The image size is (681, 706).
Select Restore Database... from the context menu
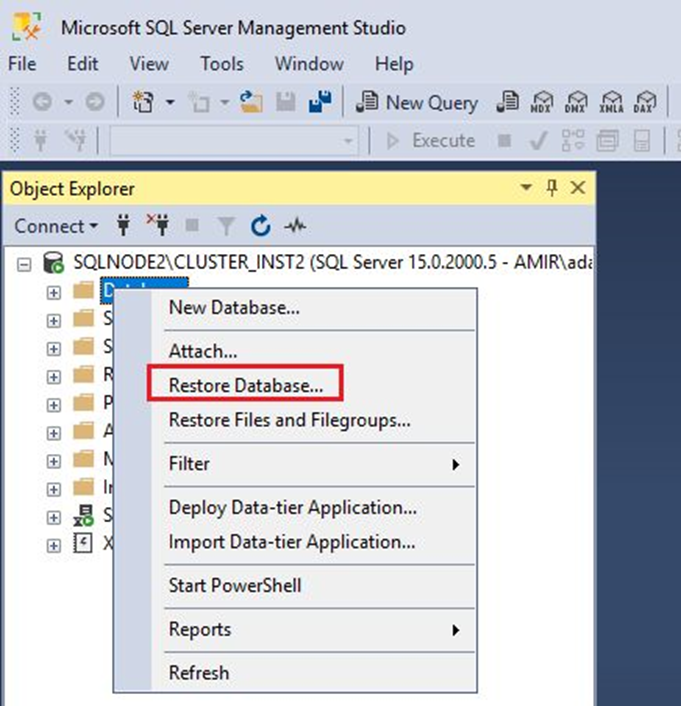pos(245,384)
